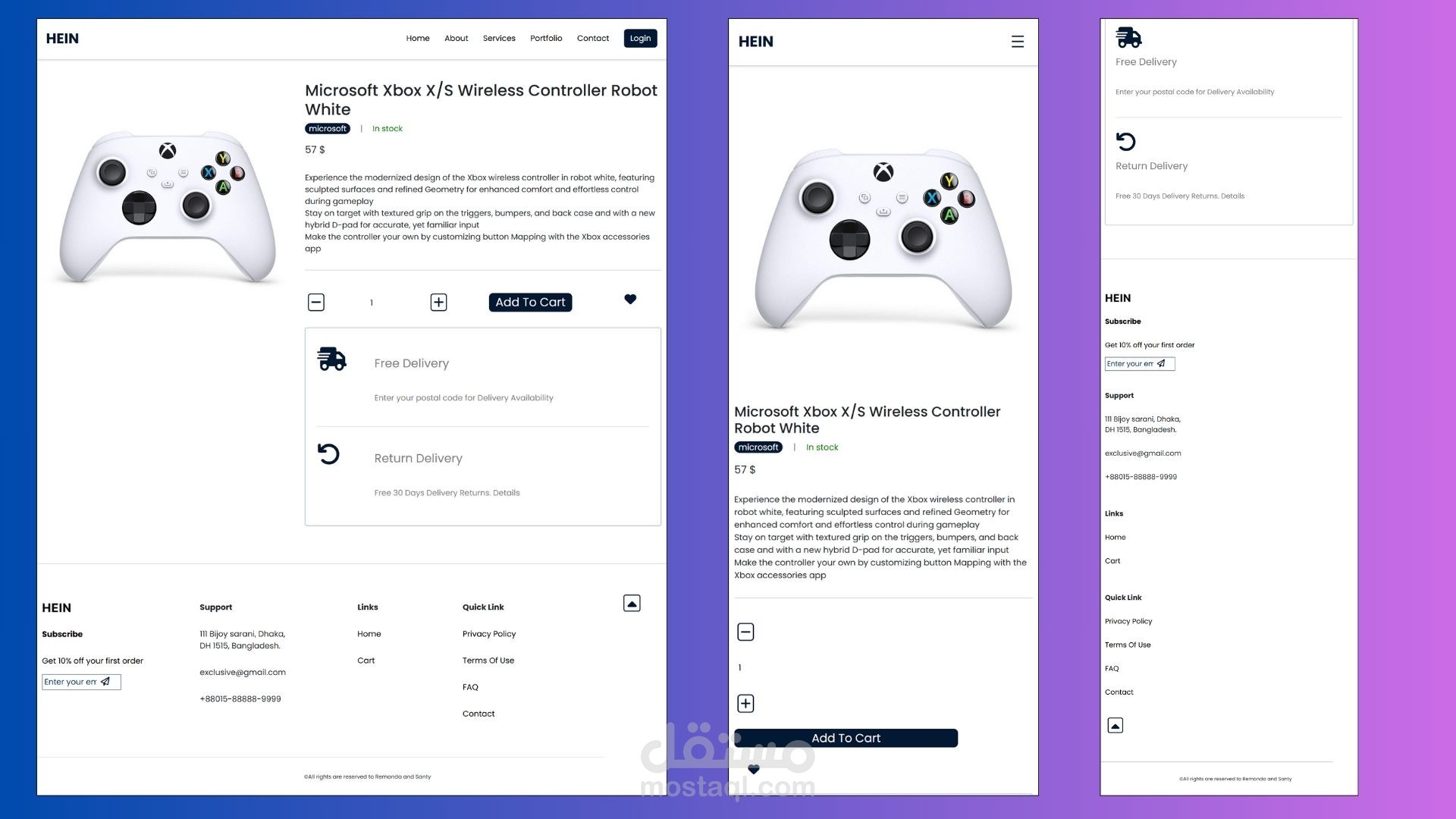Decrease quantity with minus icon in desktop view
This screenshot has width=1456, height=819.
316,303
